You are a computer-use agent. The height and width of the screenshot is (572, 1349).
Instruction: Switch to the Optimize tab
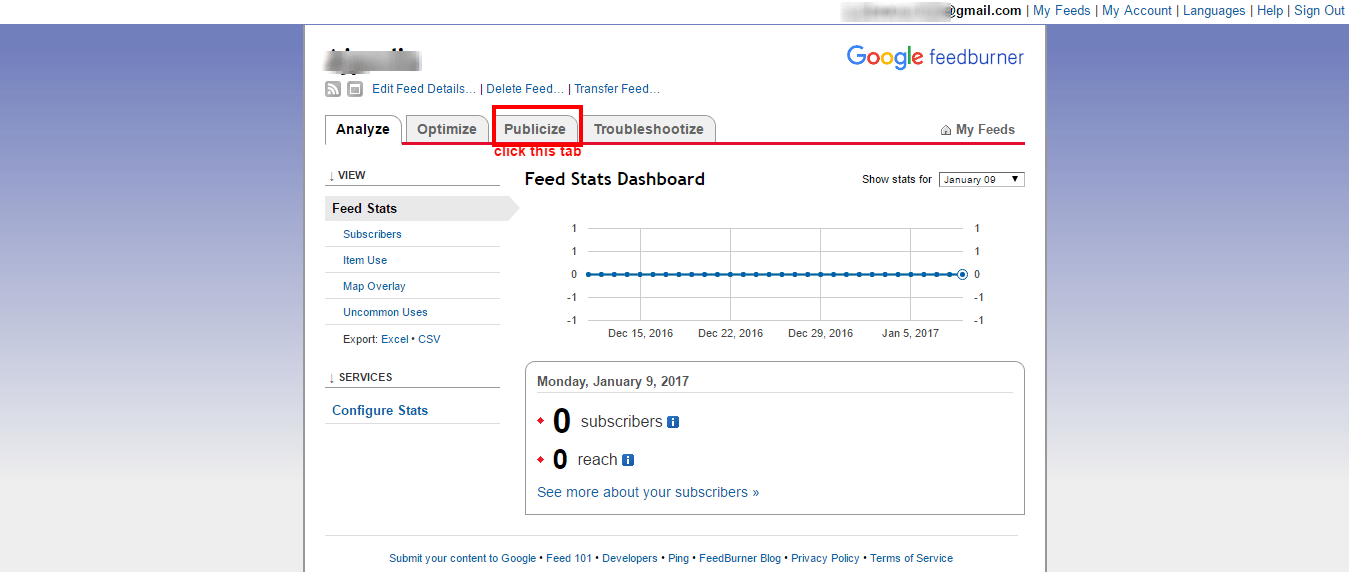click(447, 129)
